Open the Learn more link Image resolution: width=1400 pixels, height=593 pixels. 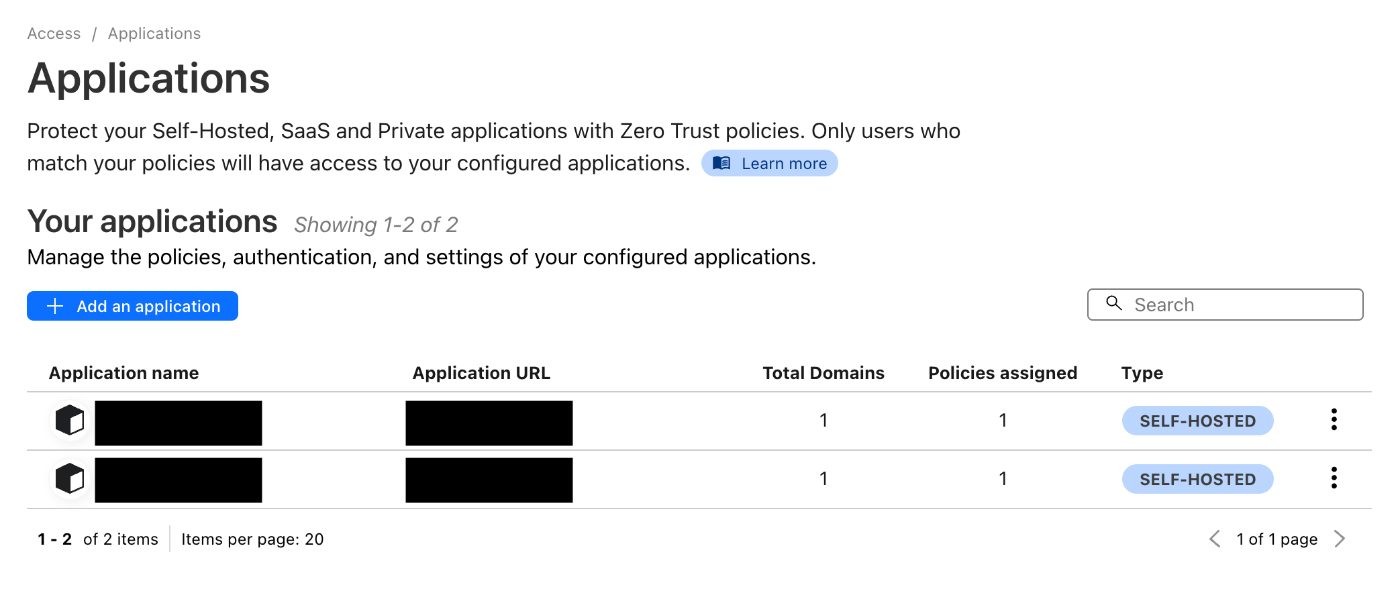pyautogui.click(x=784, y=164)
